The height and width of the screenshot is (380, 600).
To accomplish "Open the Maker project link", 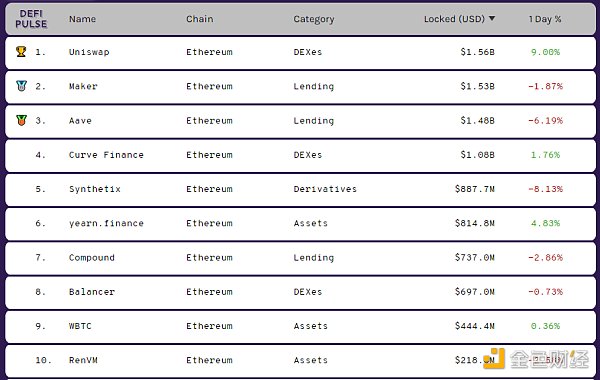I will point(83,86).
